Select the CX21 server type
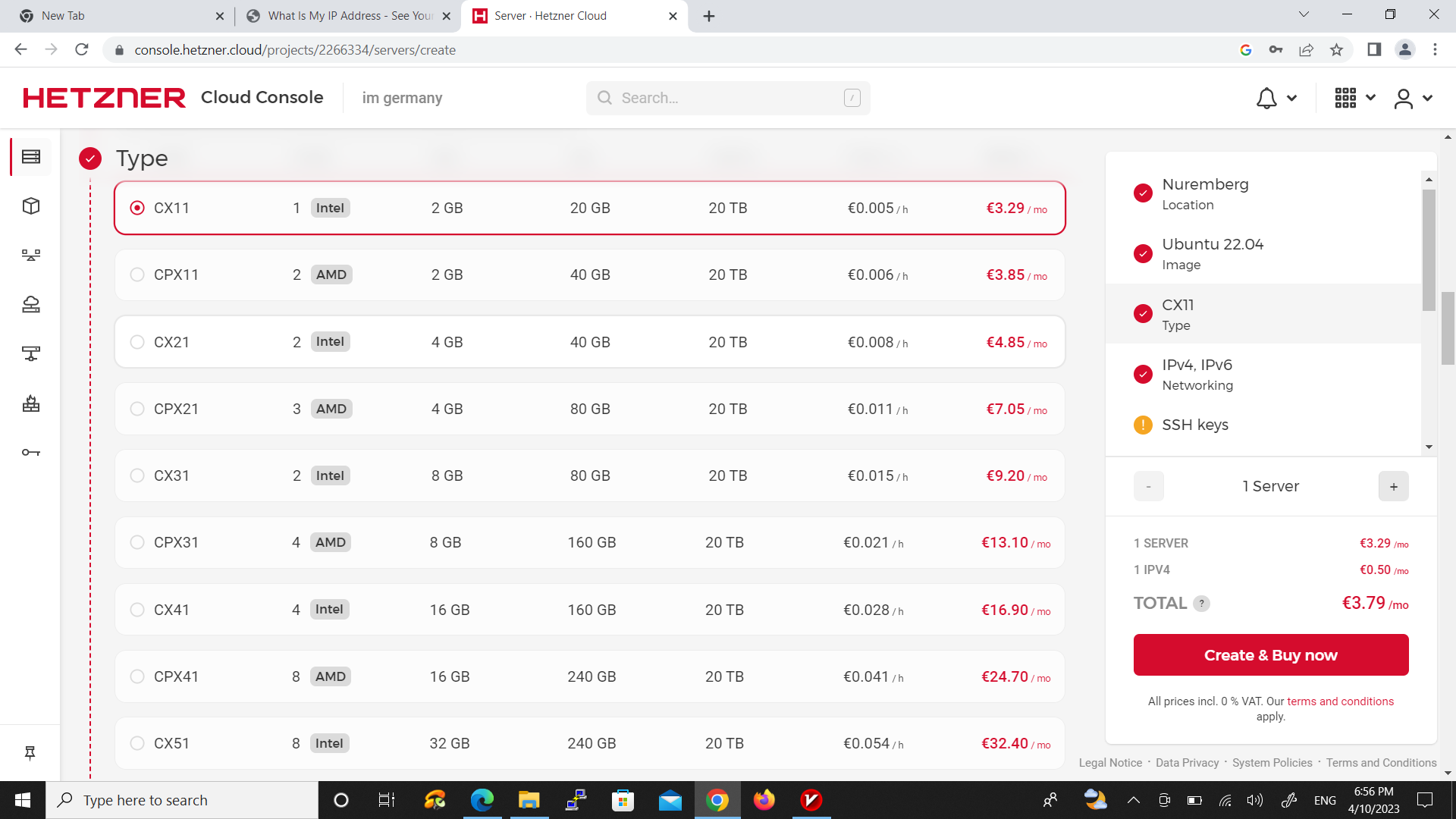Viewport: 1456px width, 819px height. (x=590, y=342)
